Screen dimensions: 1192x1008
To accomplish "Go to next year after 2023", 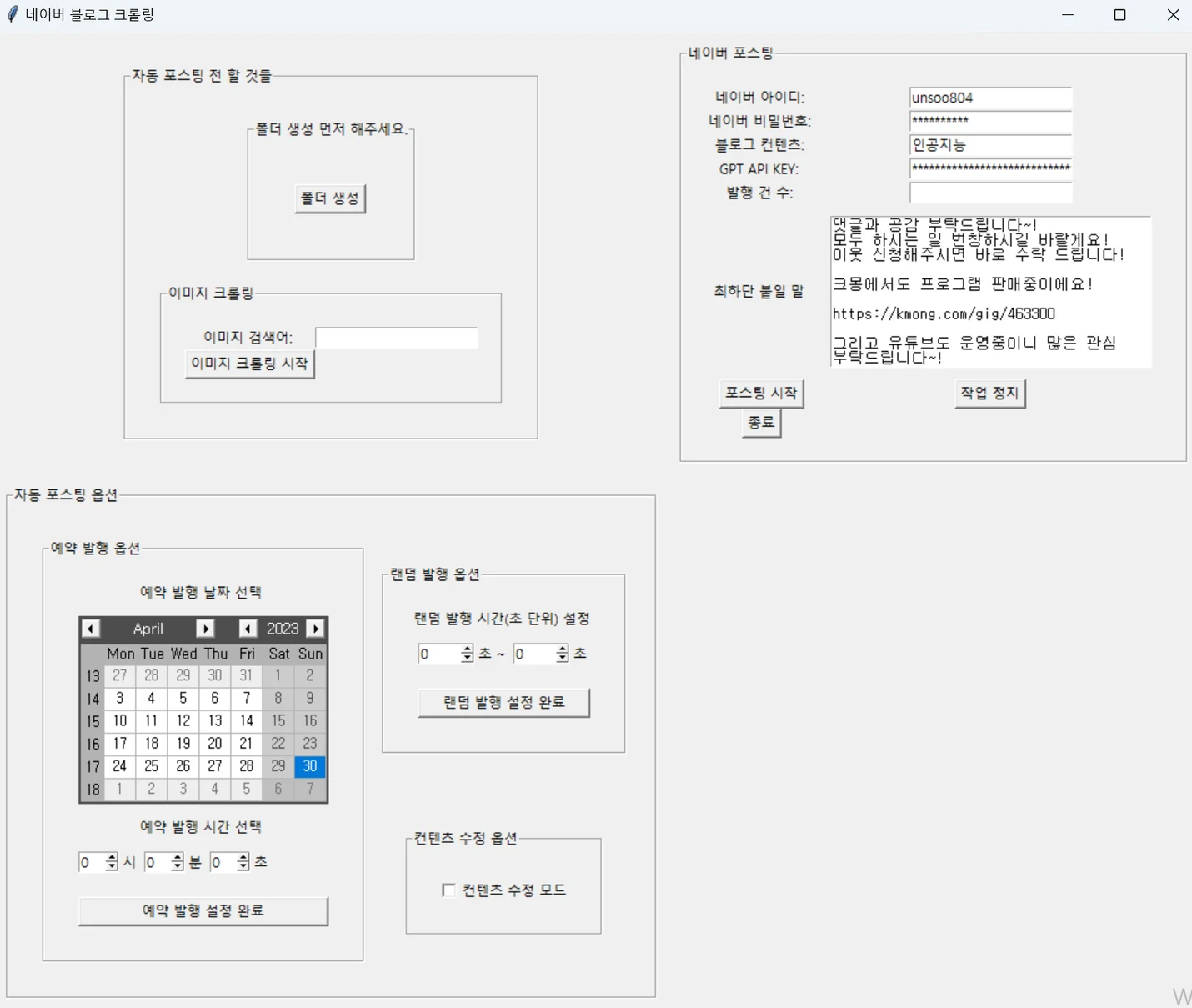I will tap(315, 629).
